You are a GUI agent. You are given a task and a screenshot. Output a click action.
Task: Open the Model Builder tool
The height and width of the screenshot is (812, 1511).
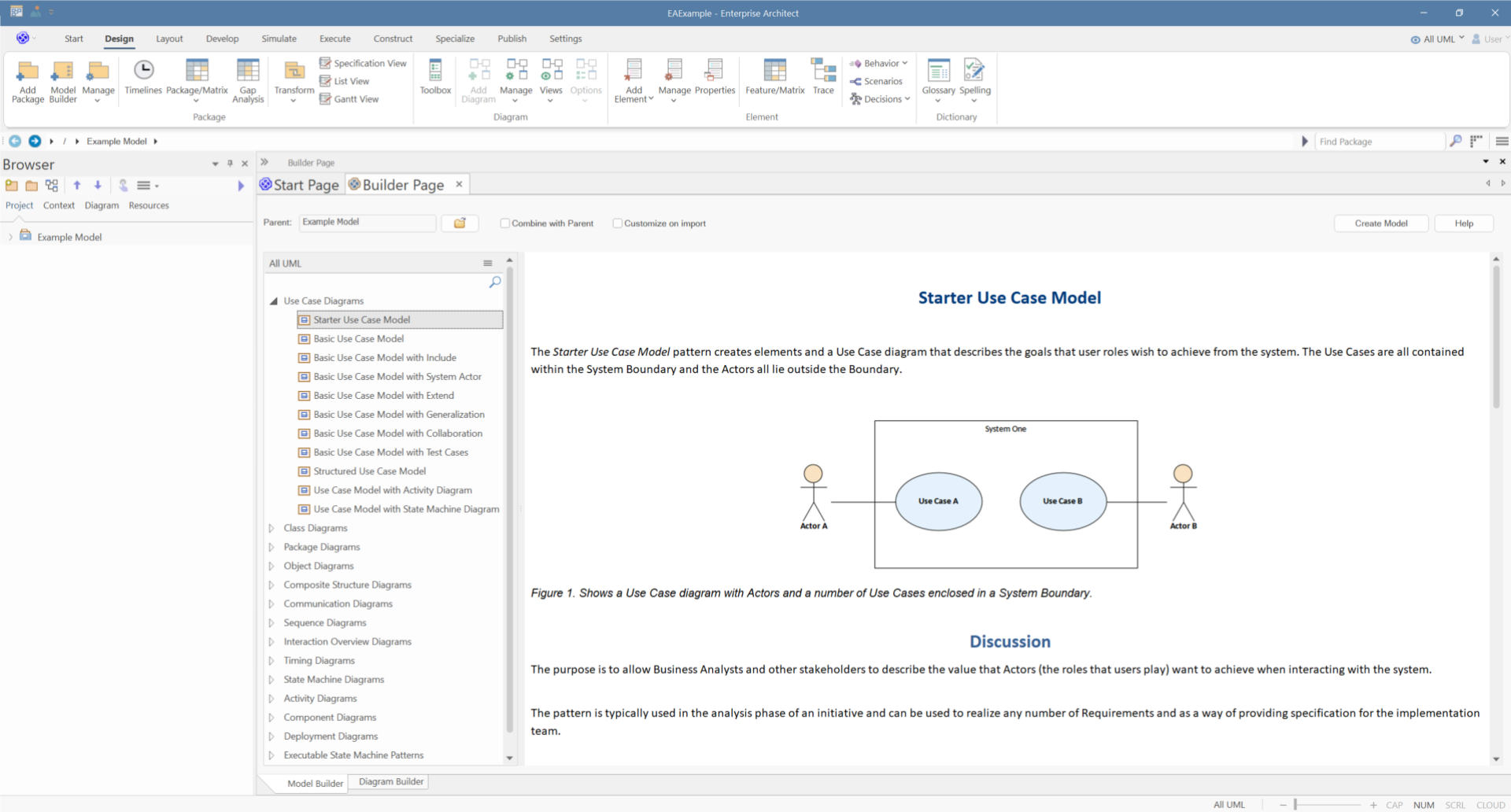click(x=63, y=81)
